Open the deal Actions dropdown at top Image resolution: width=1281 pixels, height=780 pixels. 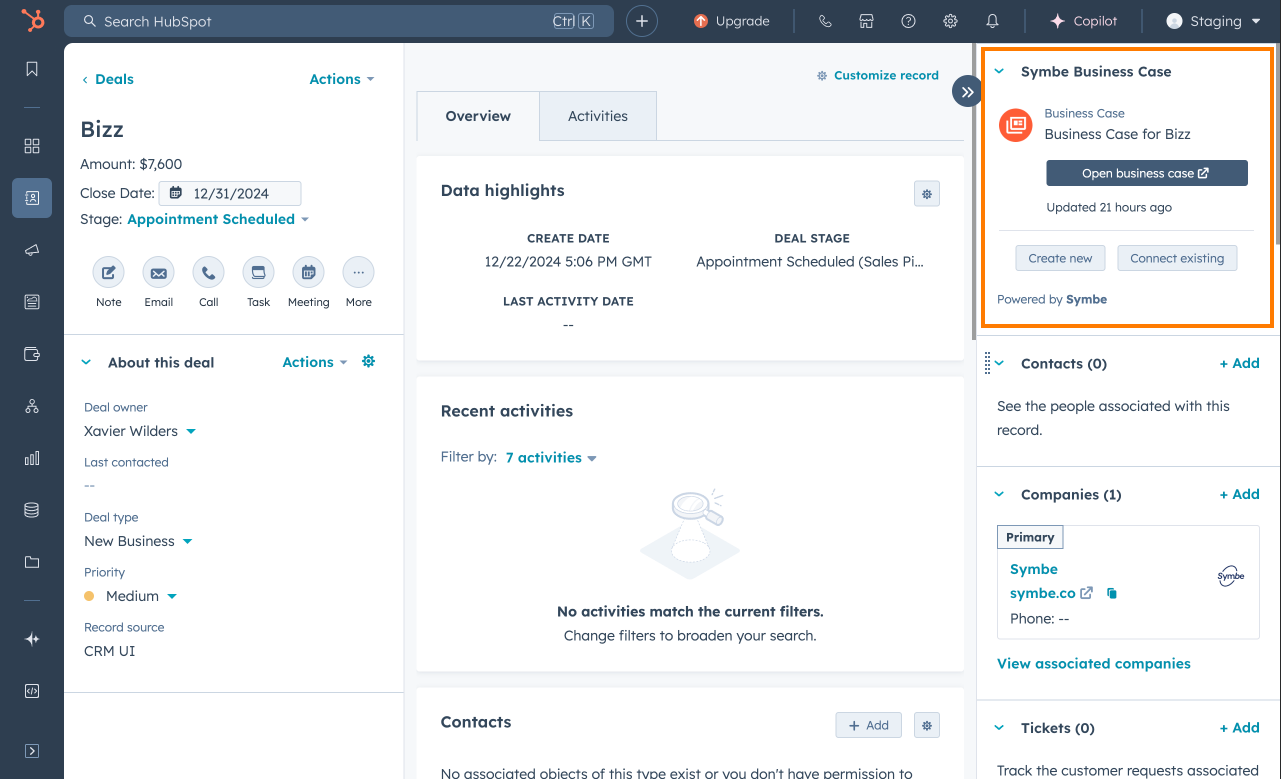(342, 79)
